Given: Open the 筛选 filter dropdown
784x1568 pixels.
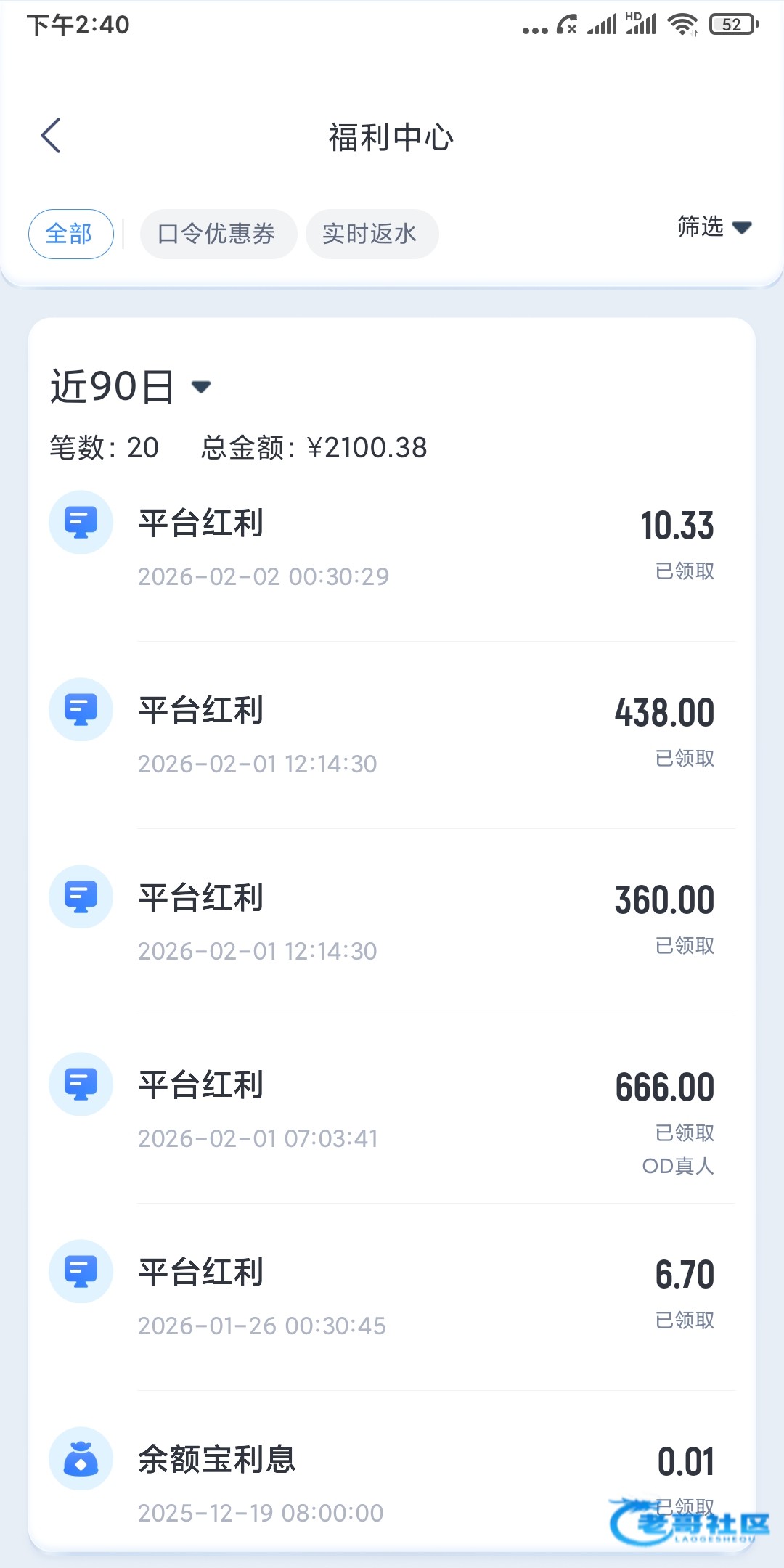Looking at the screenshot, I should tap(714, 227).
